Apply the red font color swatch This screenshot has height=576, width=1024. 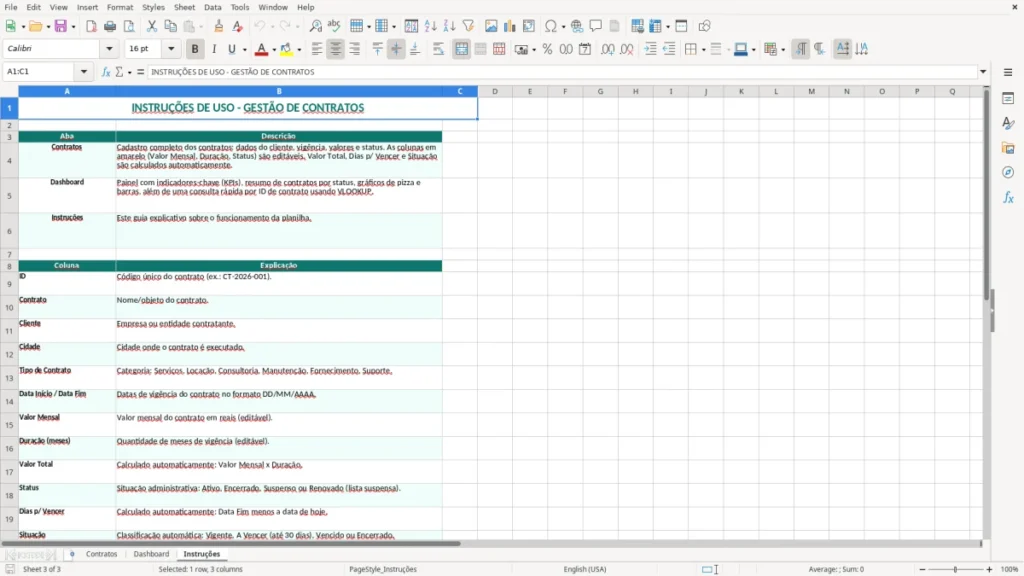click(x=261, y=49)
